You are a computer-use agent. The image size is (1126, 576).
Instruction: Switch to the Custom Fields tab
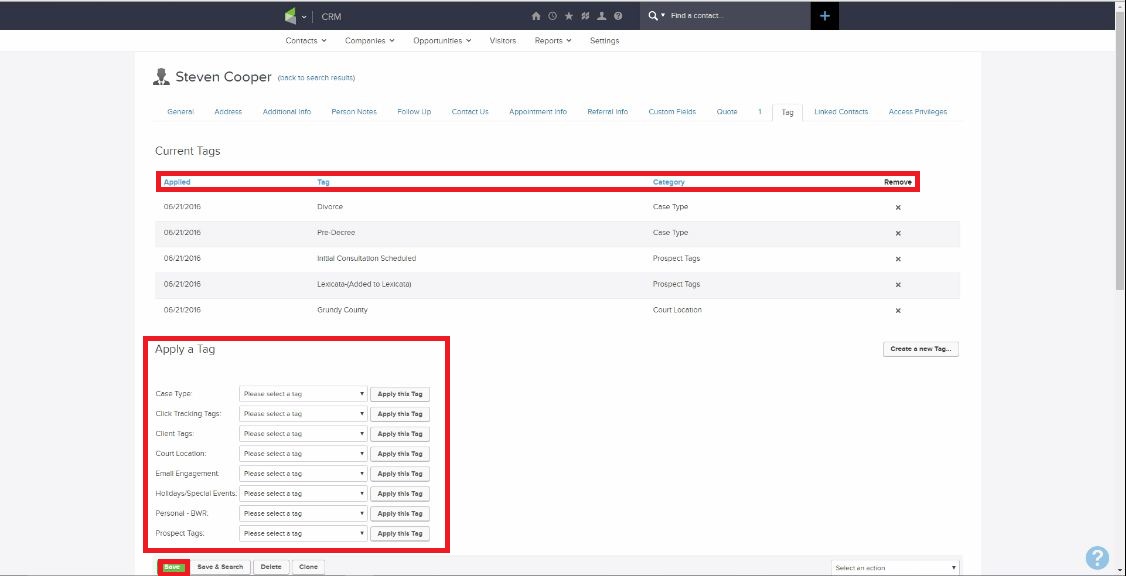point(672,112)
